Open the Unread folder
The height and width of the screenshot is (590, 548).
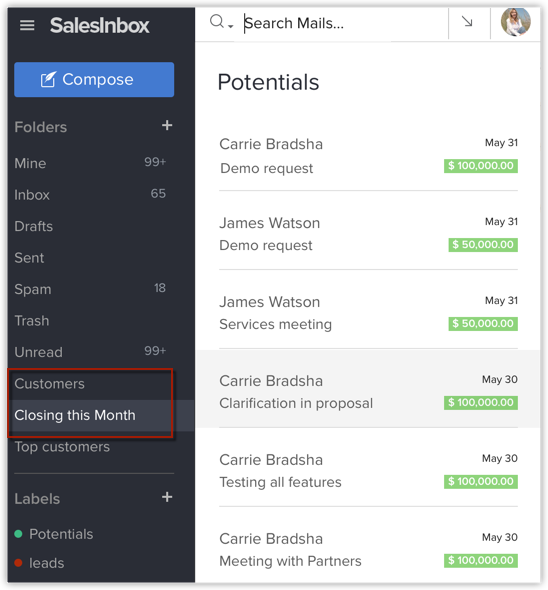[x=90, y=352]
